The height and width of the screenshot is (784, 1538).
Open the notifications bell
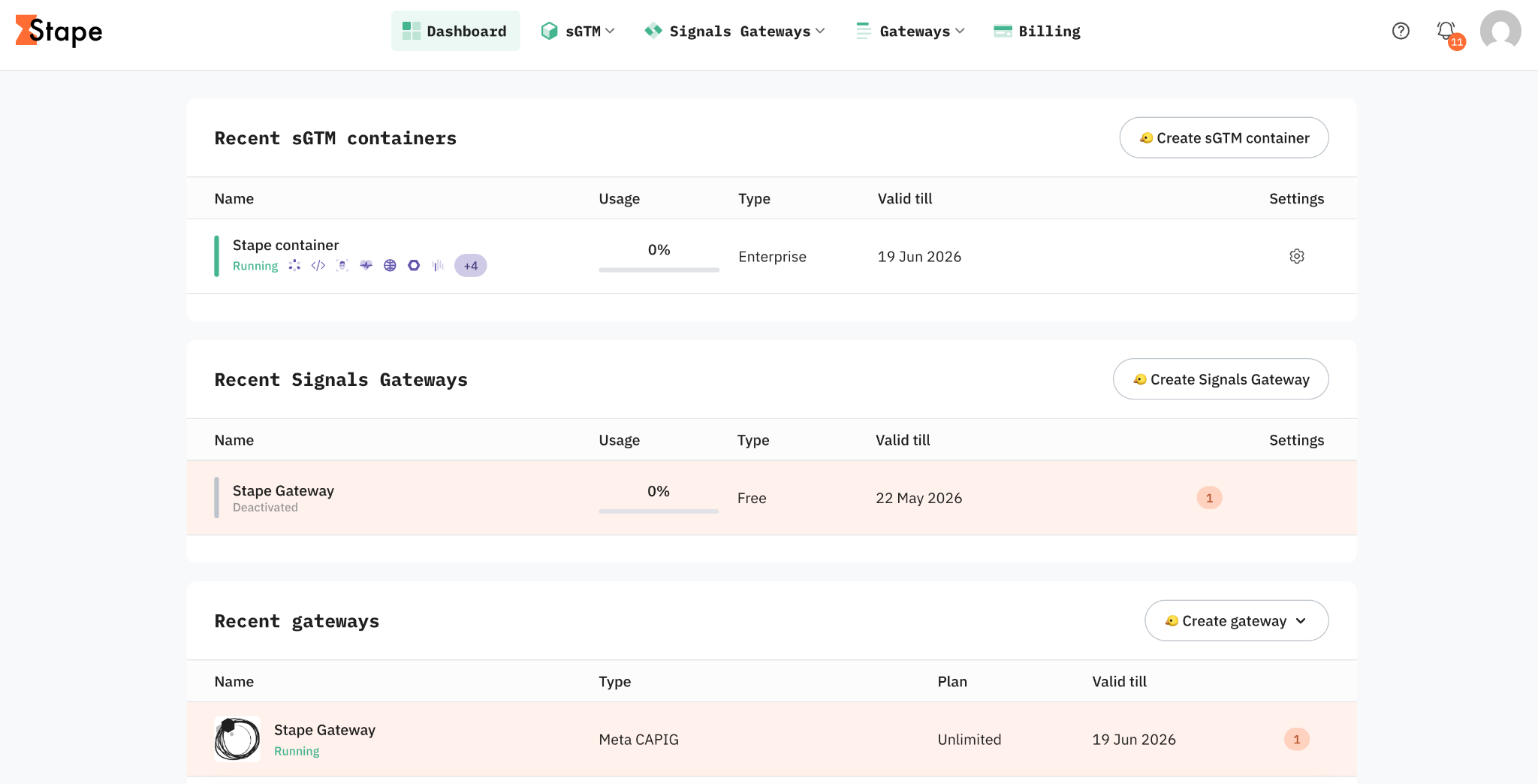tap(1446, 31)
